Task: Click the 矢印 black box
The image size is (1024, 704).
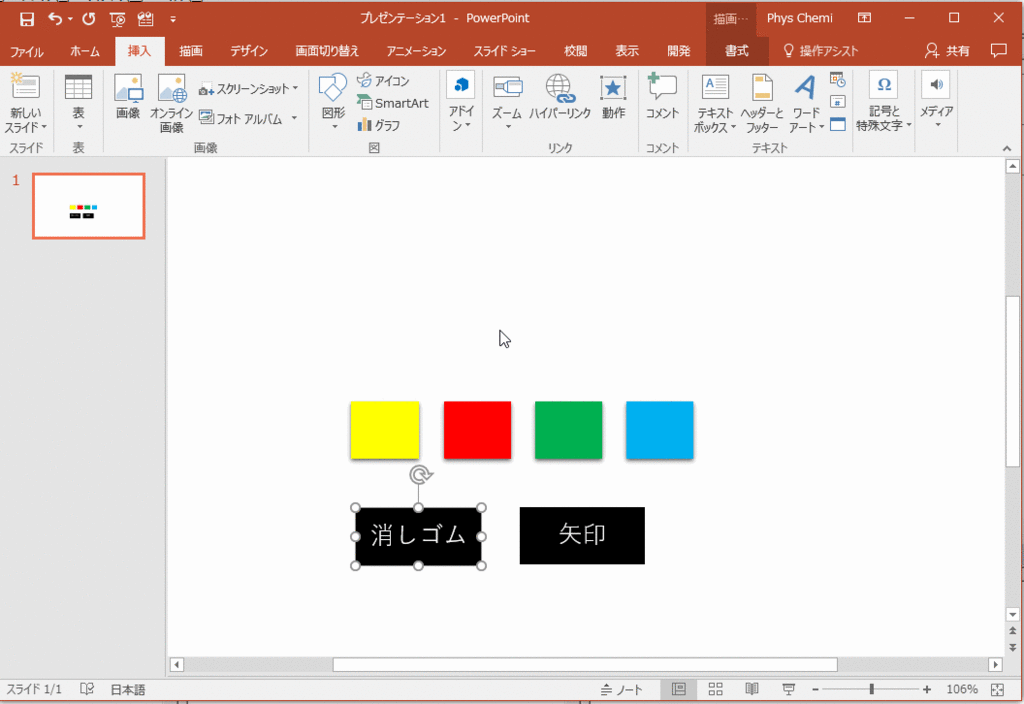Action: [x=582, y=536]
